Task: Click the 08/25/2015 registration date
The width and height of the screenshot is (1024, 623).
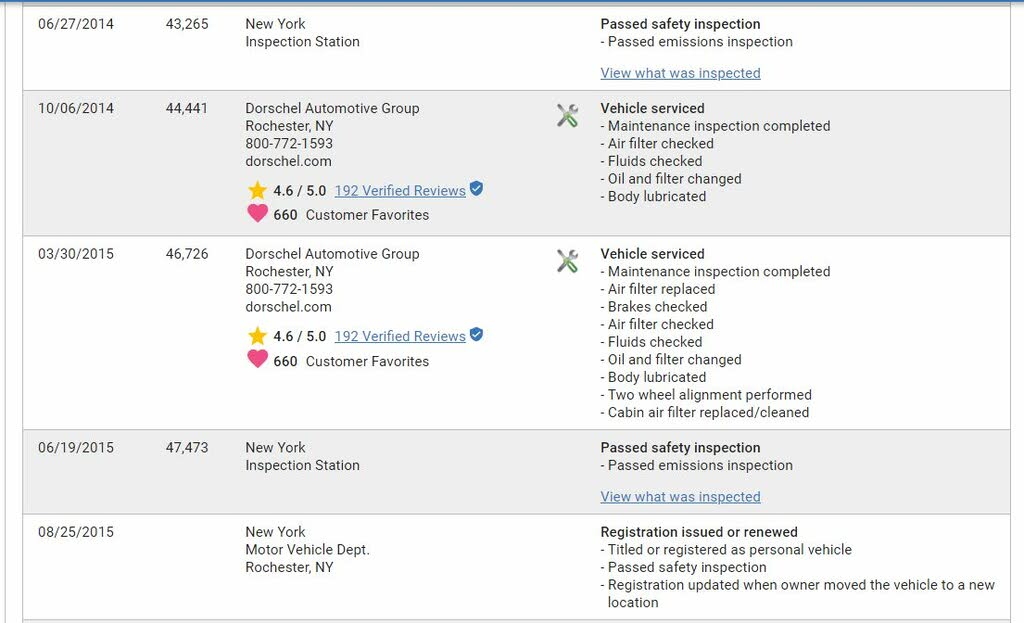Action: pyautogui.click(x=76, y=532)
